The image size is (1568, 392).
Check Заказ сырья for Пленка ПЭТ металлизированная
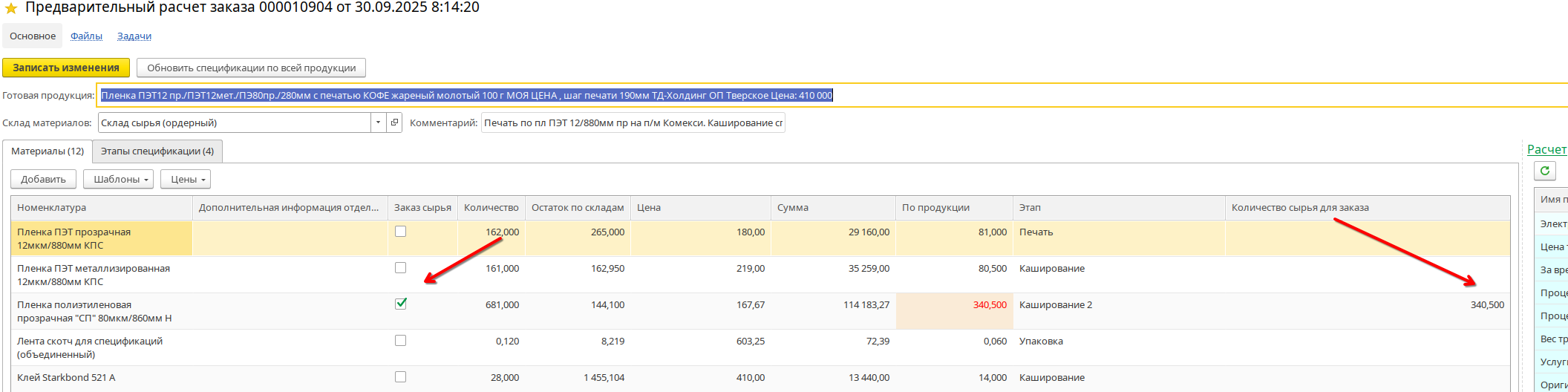(x=401, y=268)
